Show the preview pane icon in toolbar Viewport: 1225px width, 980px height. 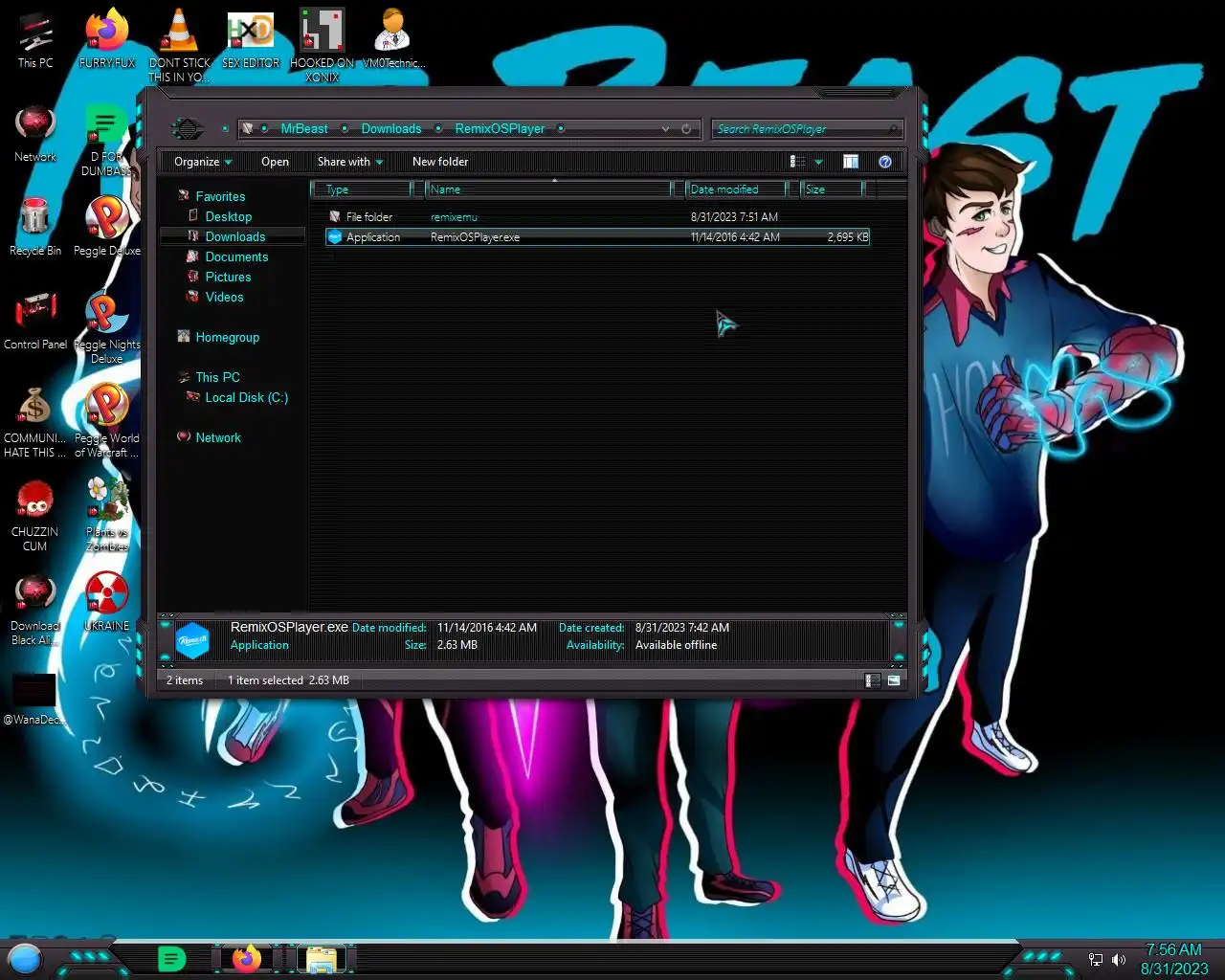point(851,162)
